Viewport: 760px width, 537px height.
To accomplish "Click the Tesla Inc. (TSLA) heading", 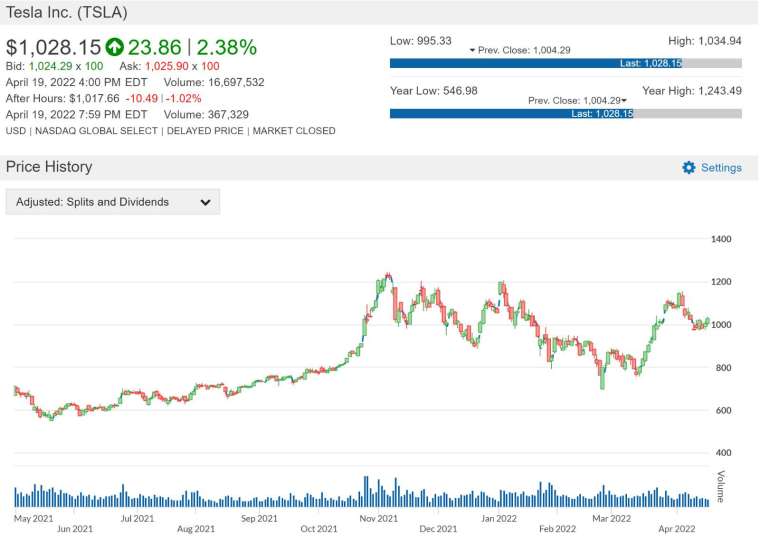I will point(66,12).
